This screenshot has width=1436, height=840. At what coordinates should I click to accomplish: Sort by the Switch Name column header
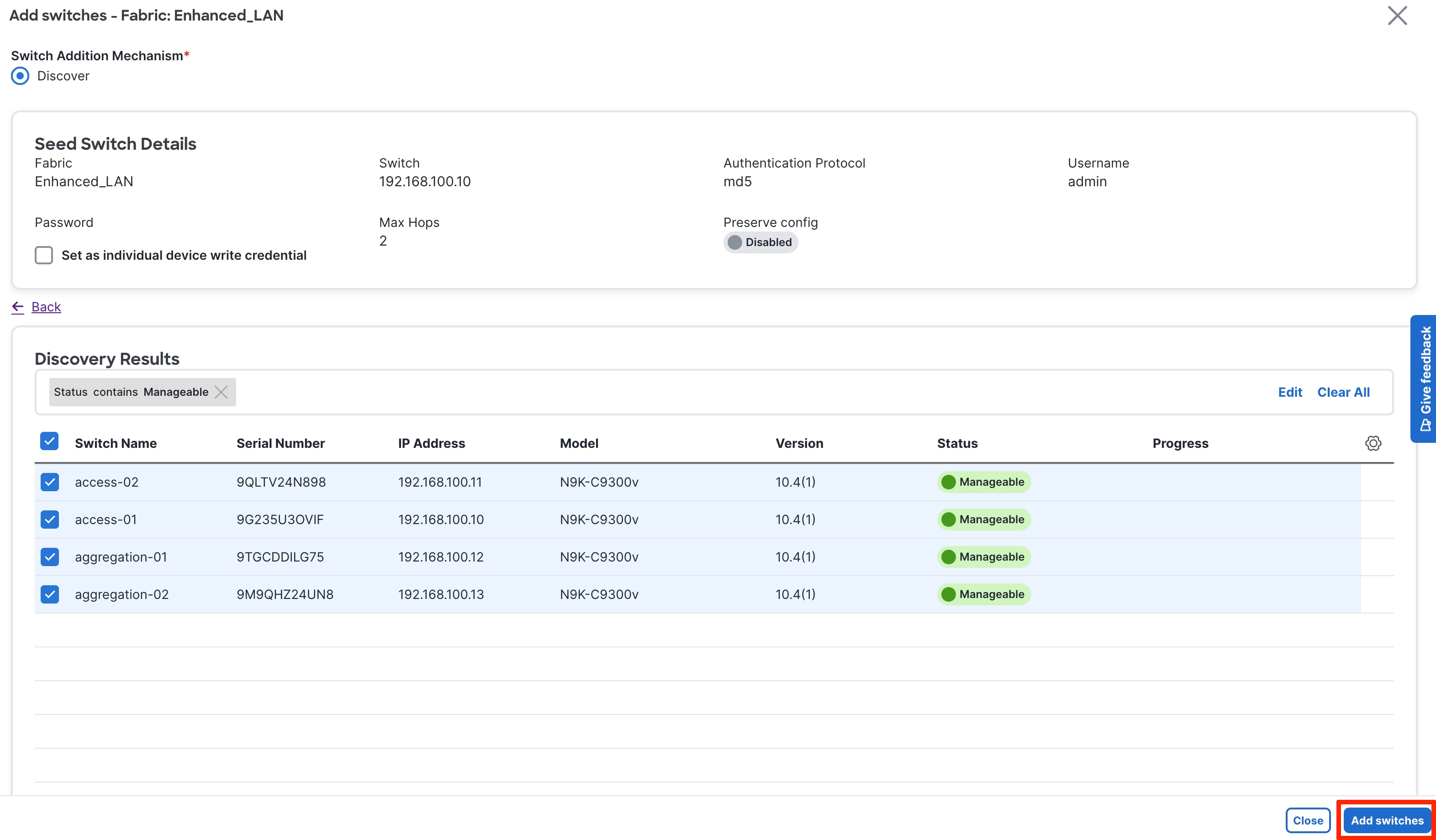116,443
